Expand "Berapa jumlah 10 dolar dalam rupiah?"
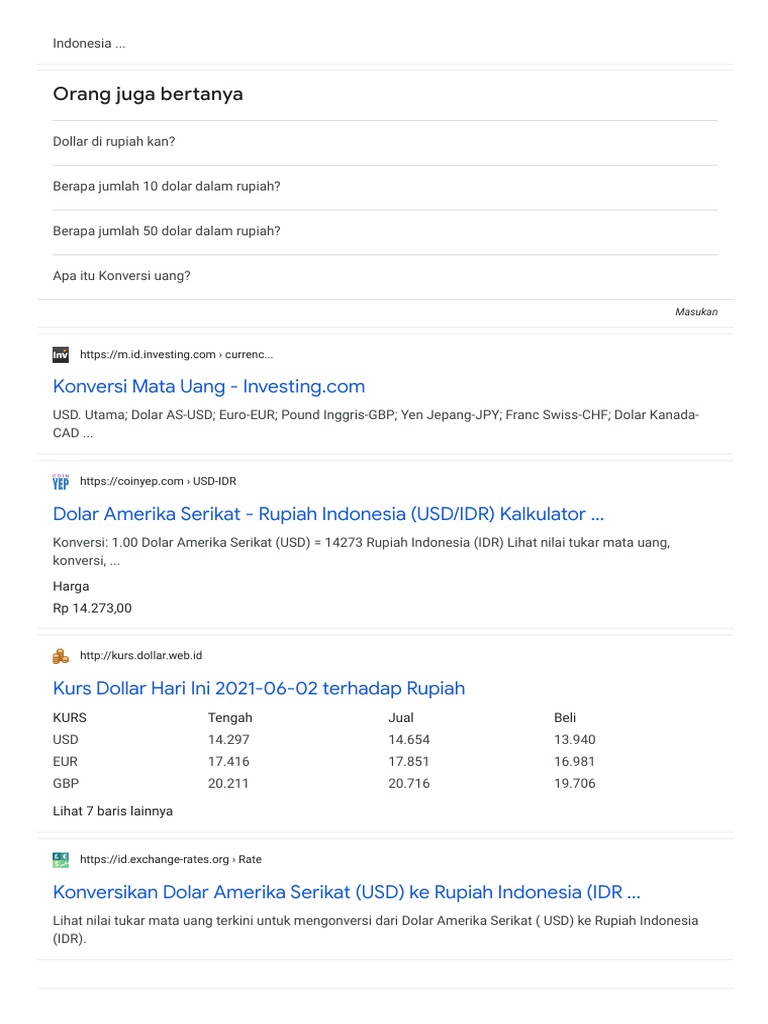The image size is (768, 1024). pyautogui.click(x=166, y=187)
